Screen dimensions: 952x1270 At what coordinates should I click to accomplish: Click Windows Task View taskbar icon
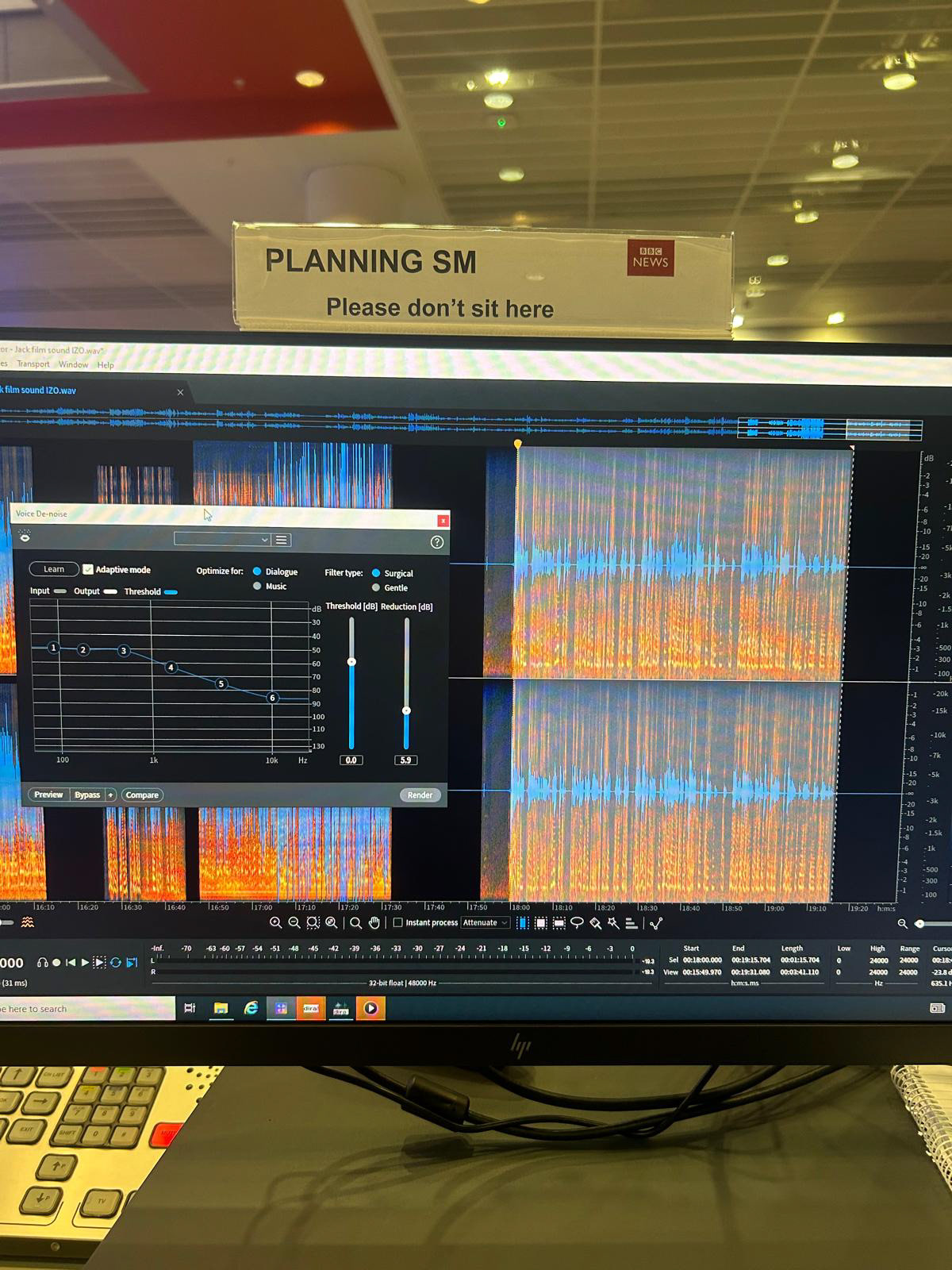pyautogui.click(x=190, y=1008)
